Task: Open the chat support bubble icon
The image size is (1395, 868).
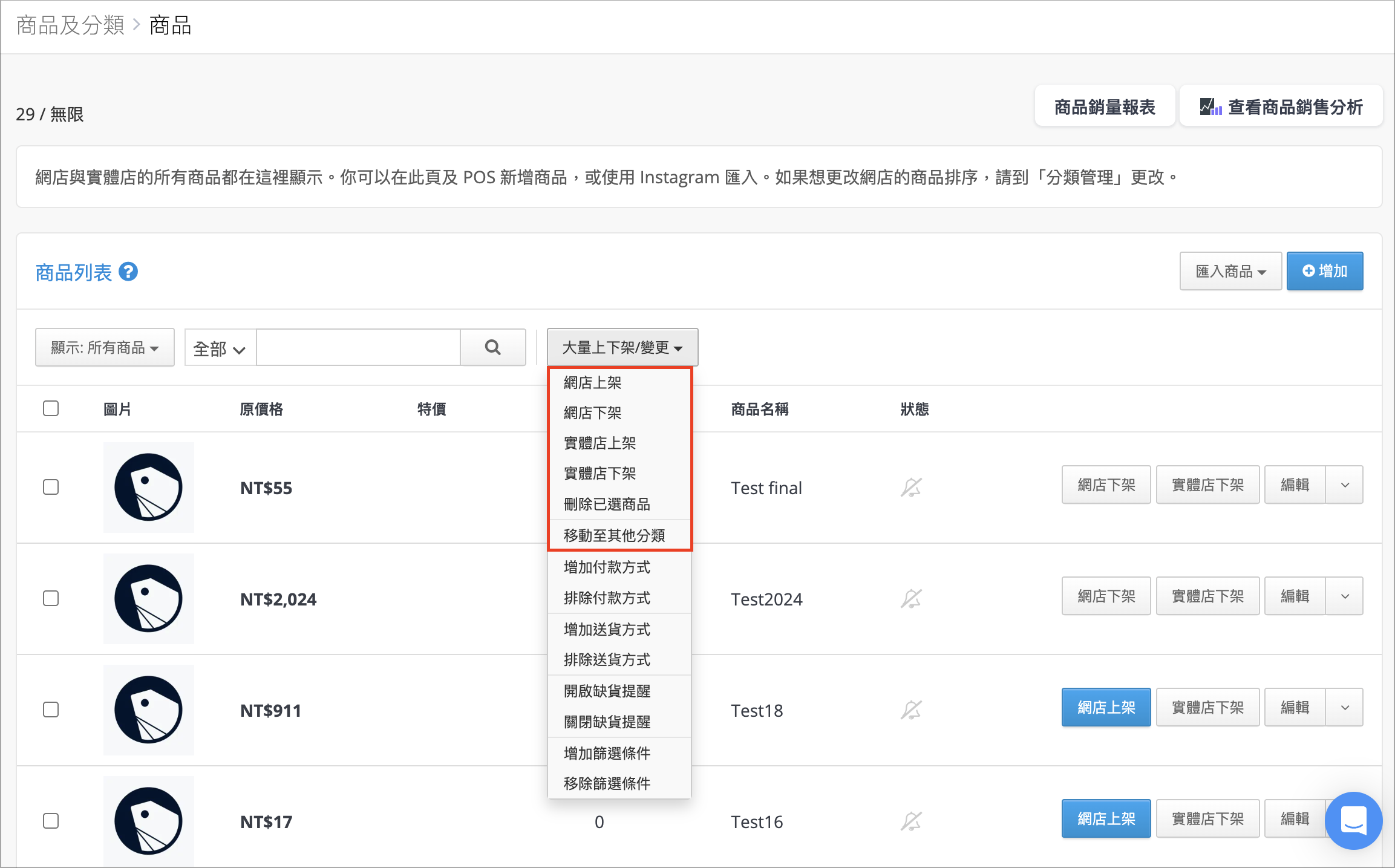Action: [1353, 820]
